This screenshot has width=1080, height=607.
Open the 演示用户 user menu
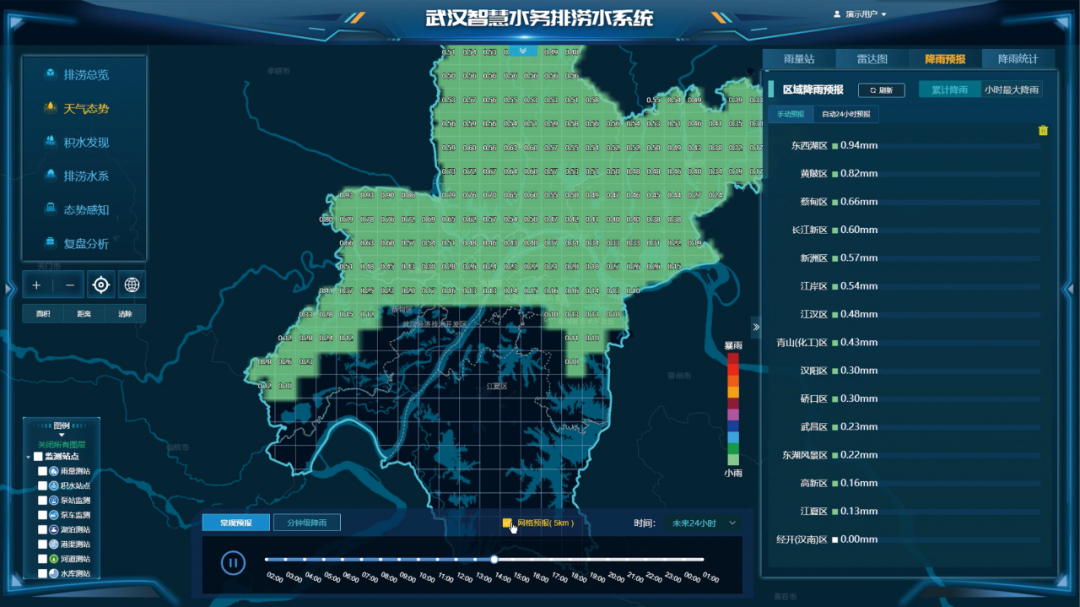click(860, 14)
